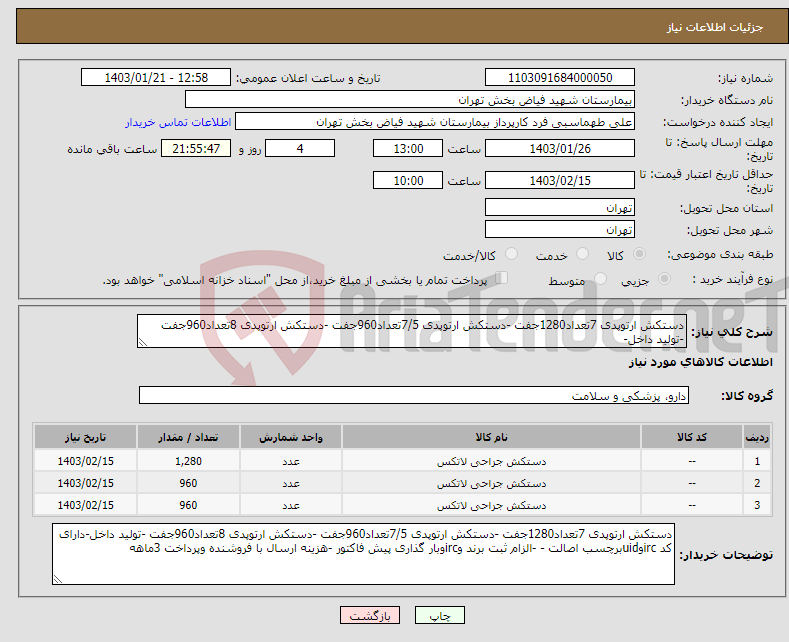
Task: Click the announcement date field 1403/01/21 - 12:58
Action: 156,77
